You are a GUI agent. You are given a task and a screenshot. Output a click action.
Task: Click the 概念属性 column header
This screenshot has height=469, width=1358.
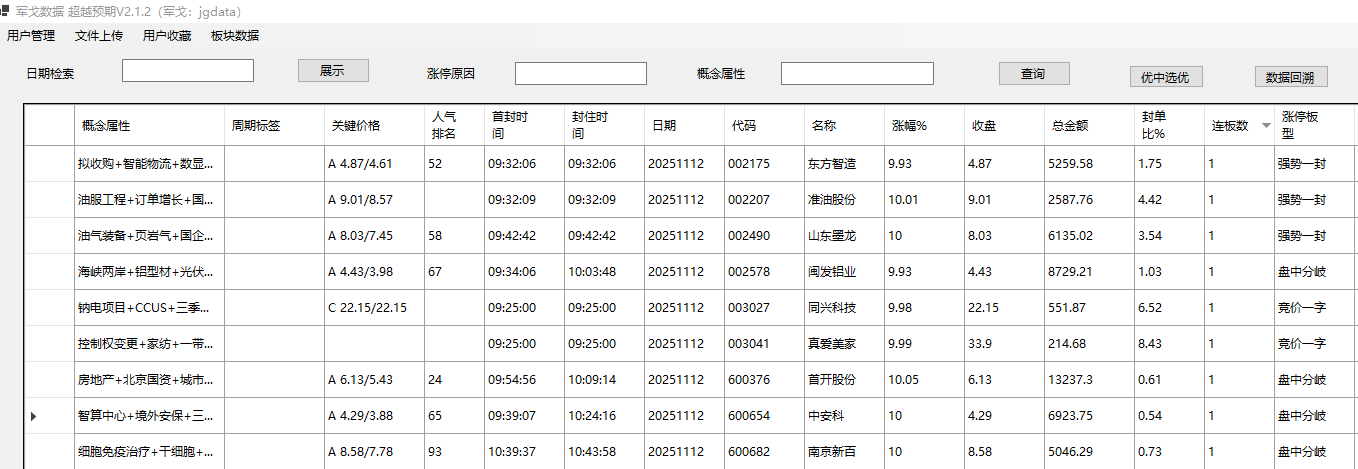click(x=149, y=126)
